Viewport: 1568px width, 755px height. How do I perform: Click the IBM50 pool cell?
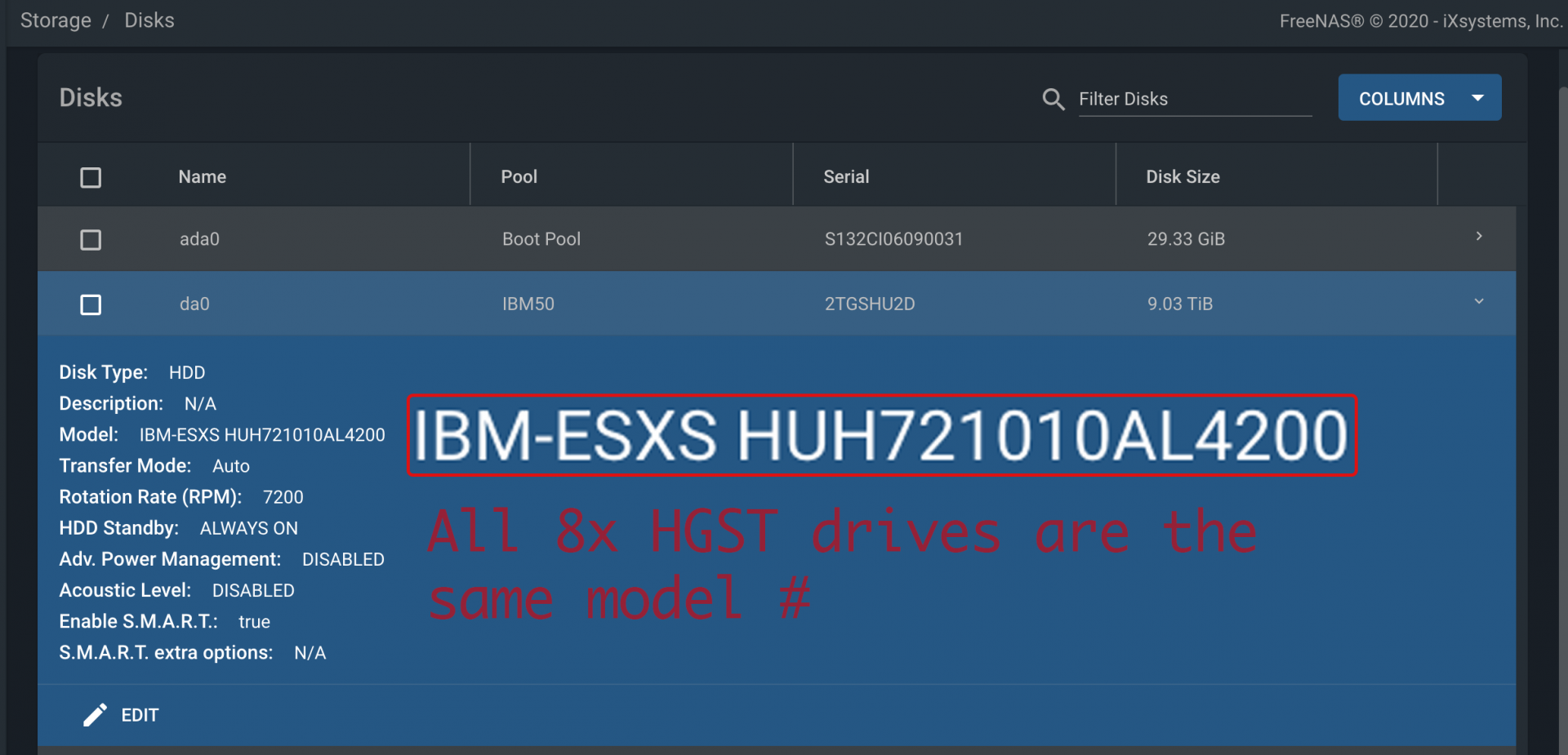coord(528,304)
